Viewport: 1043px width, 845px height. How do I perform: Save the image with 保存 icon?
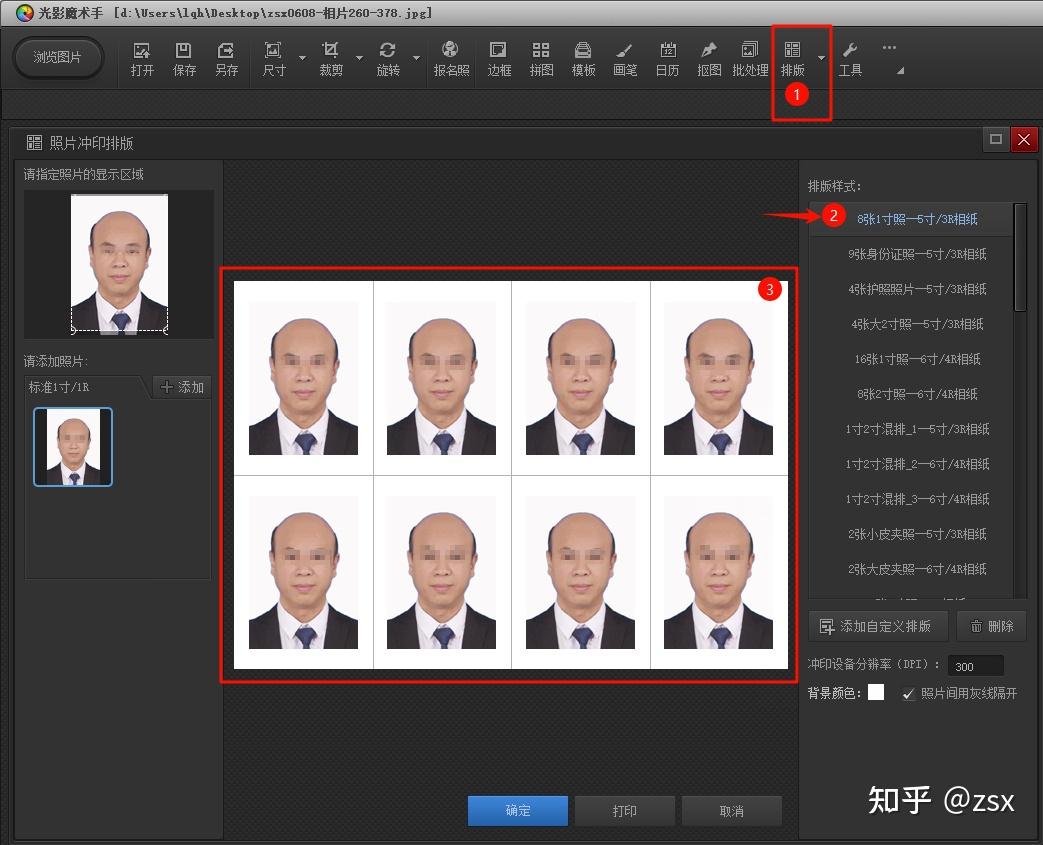click(184, 59)
